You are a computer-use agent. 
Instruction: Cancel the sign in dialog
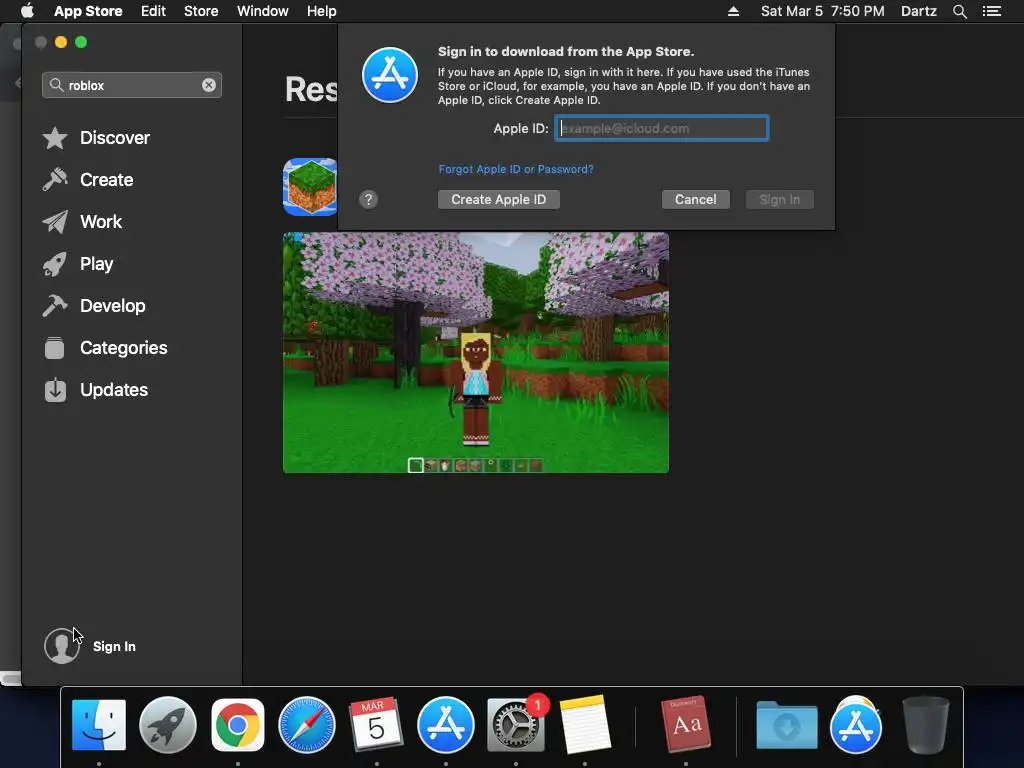tap(696, 199)
